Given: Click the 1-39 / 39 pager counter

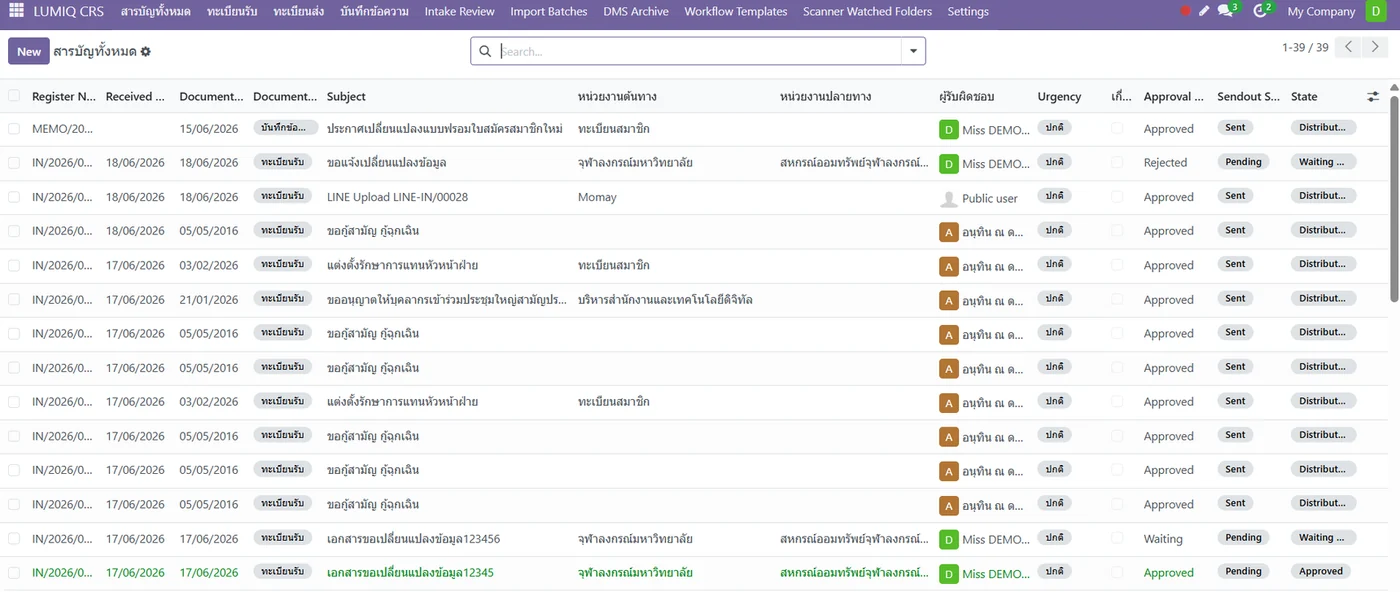Looking at the screenshot, I should (1305, 47).
